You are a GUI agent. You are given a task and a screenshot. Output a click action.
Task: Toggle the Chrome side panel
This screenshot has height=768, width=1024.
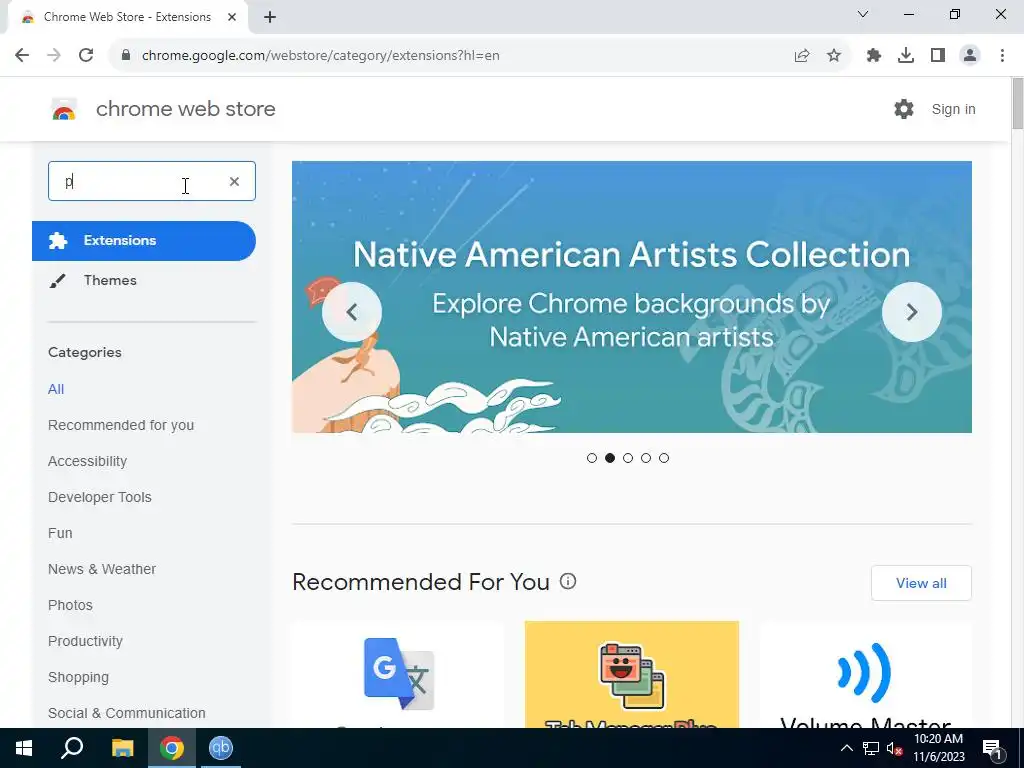click(938, 56)
